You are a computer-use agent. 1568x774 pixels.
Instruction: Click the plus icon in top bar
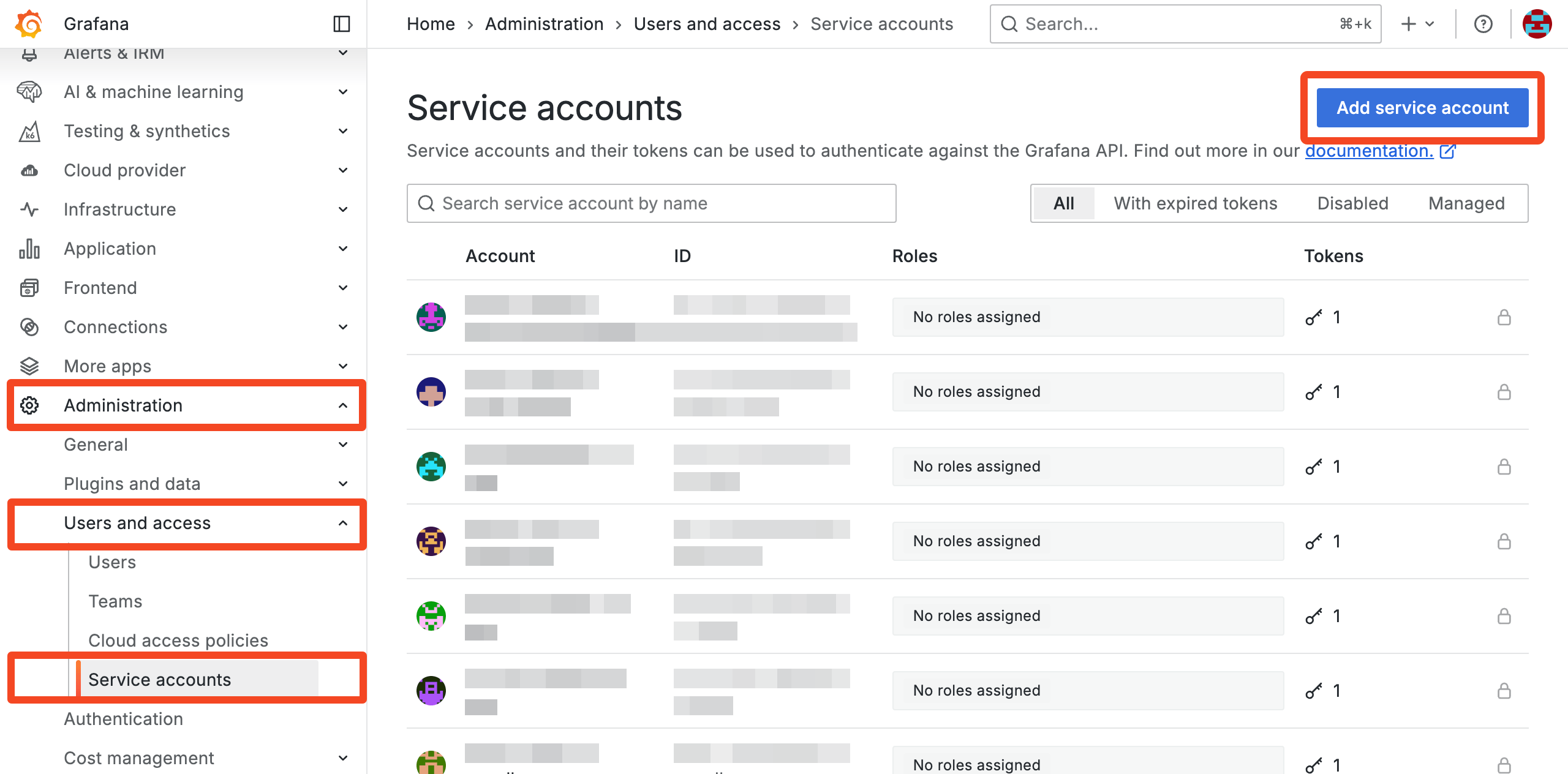(1408, 24)
